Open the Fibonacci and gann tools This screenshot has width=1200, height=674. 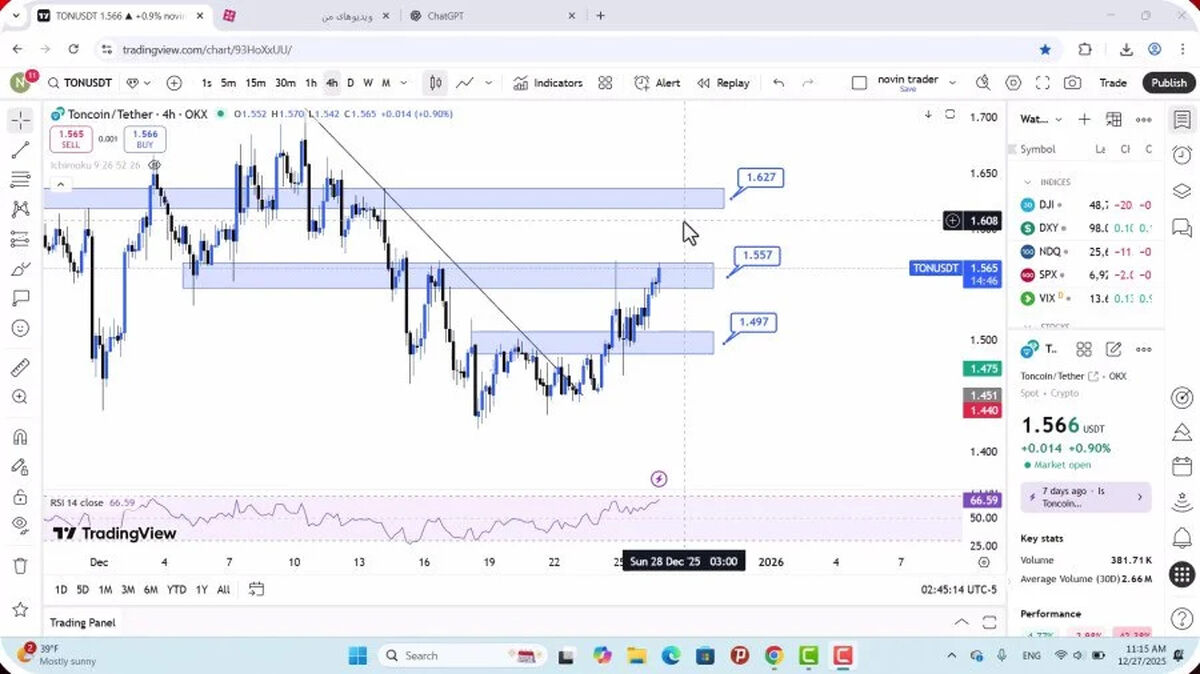pyautogui.click(x=20, y=180)
